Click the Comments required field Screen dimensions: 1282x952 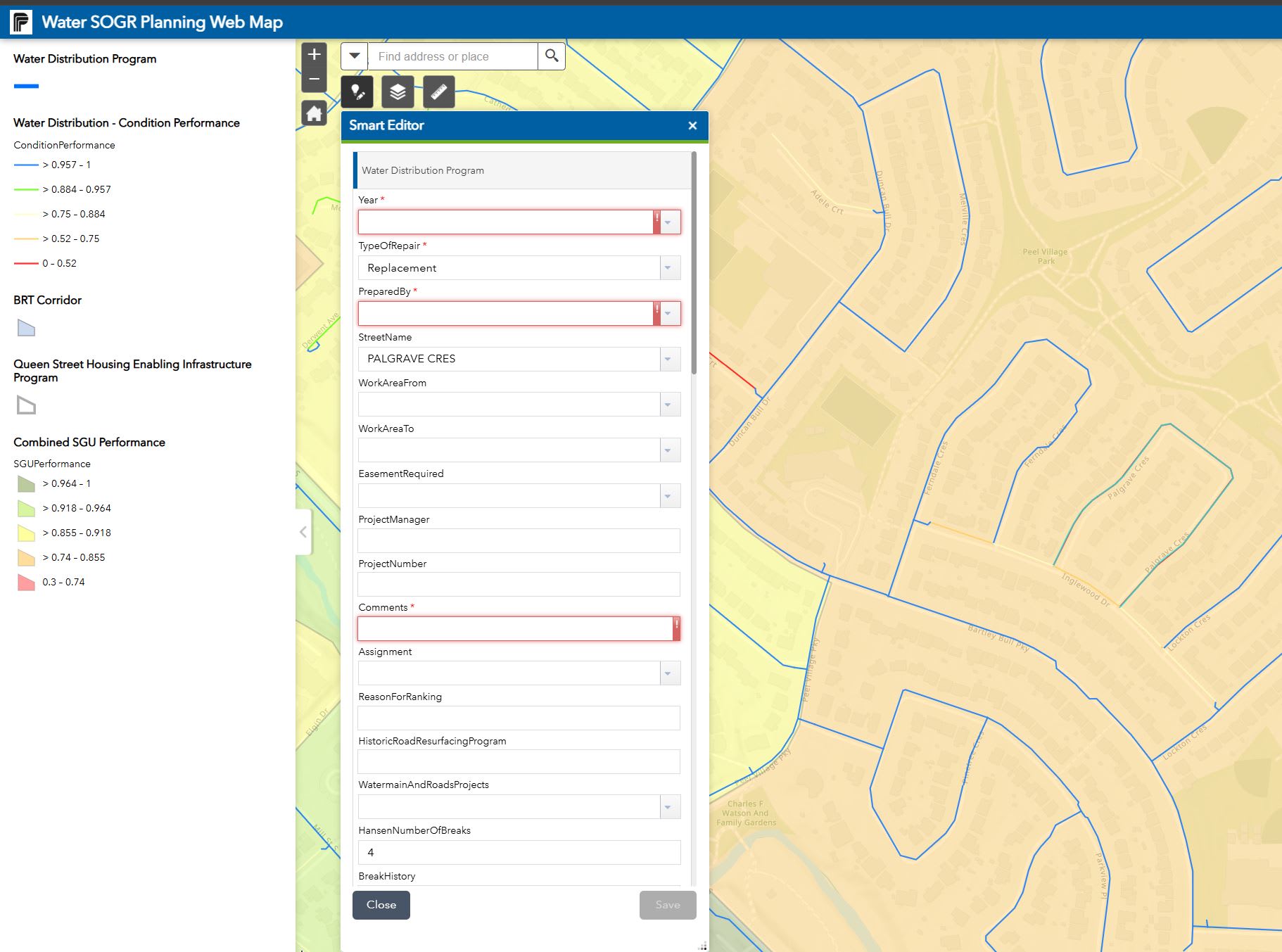click(x=519, y=628)
